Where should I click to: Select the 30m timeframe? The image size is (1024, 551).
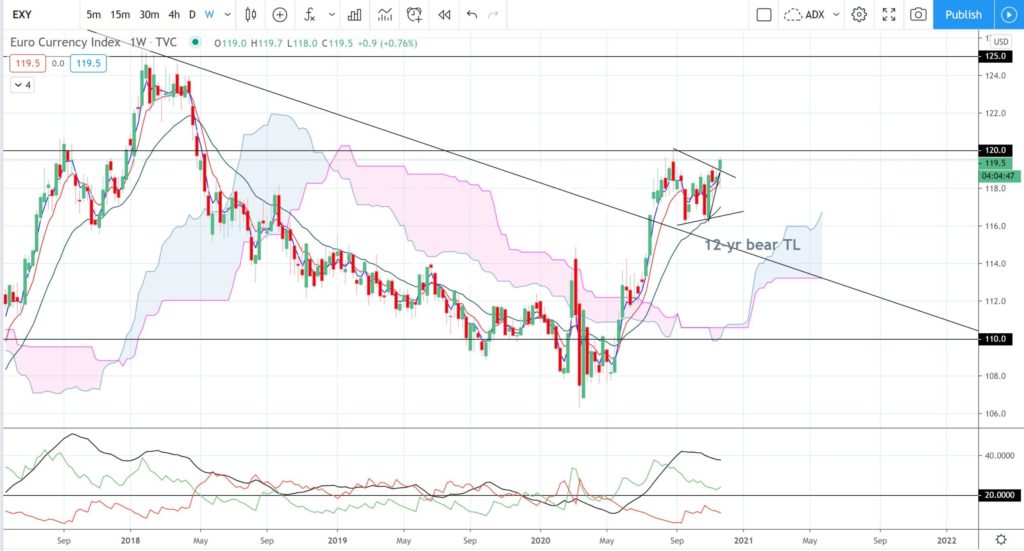[x=149, y=14]
